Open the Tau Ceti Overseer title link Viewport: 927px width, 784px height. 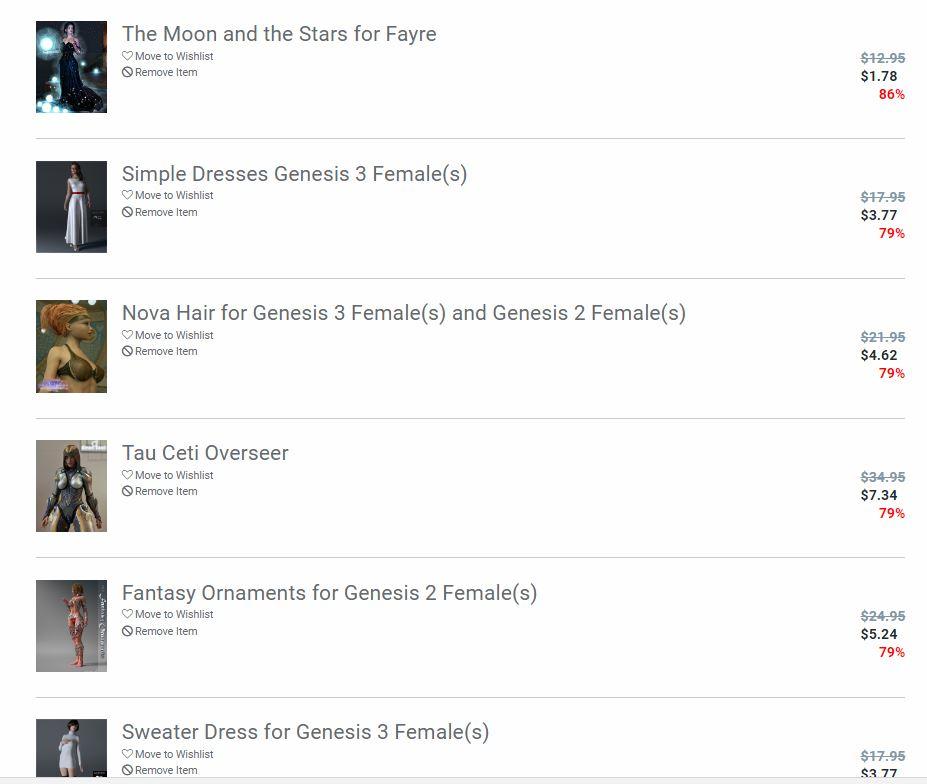click(x=205, y=453)
